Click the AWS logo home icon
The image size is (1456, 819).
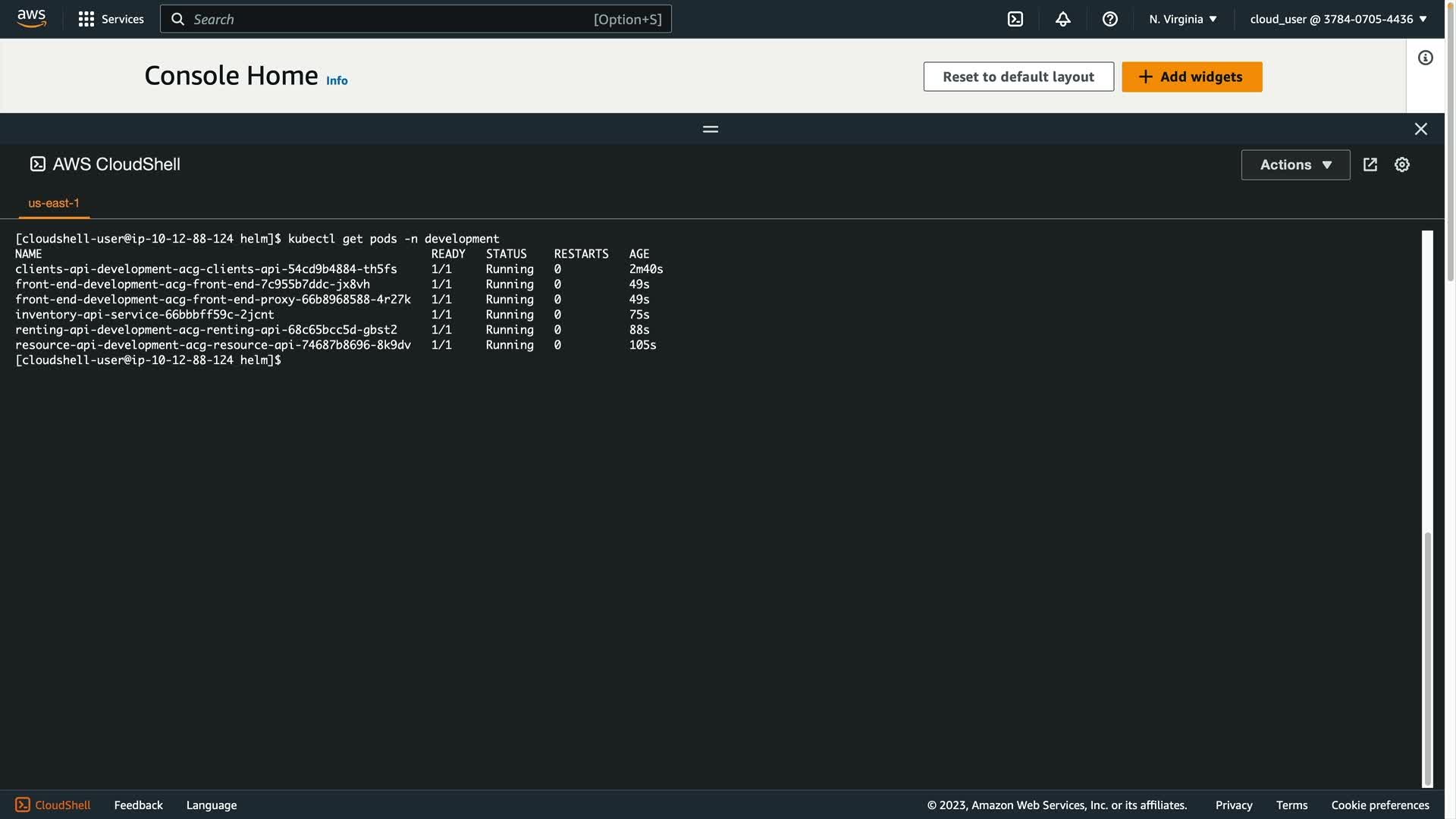(31, 18)
